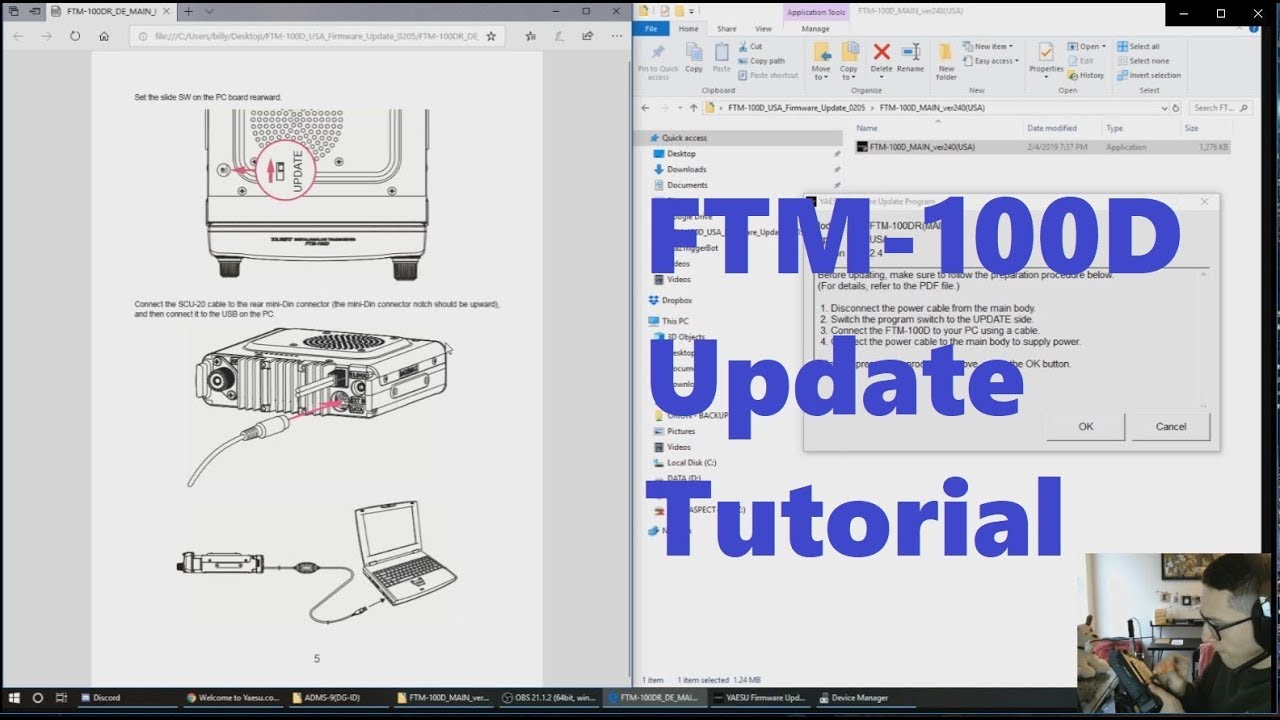Select Downloads in Quick access

coord(686,169)
